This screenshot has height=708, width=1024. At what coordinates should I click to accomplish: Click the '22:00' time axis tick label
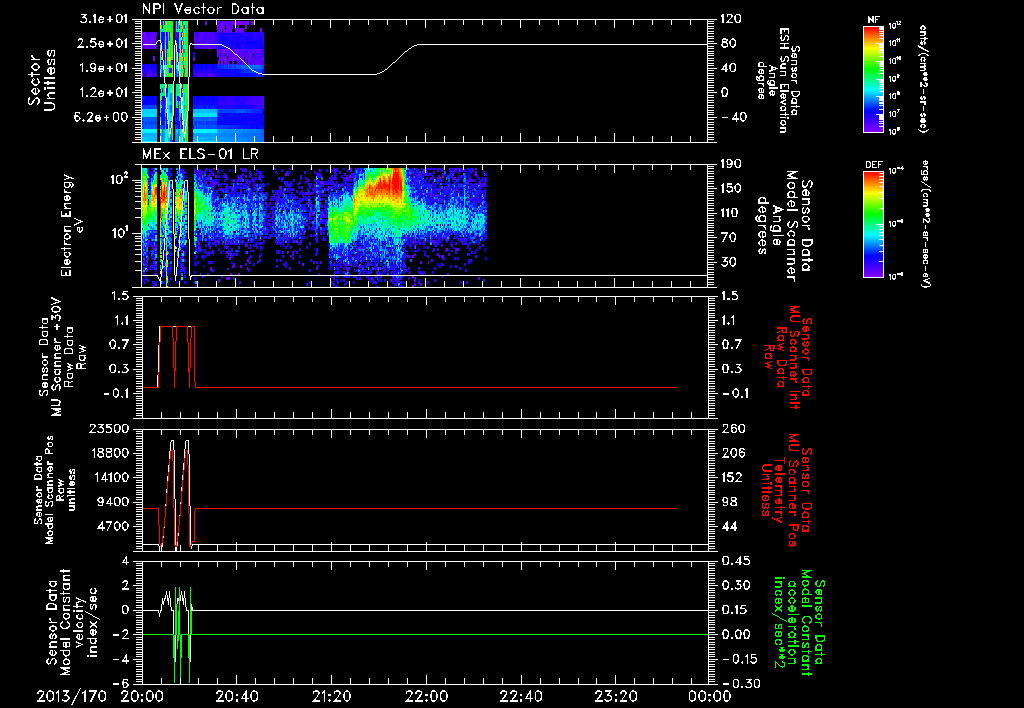[x=426, y=696]
